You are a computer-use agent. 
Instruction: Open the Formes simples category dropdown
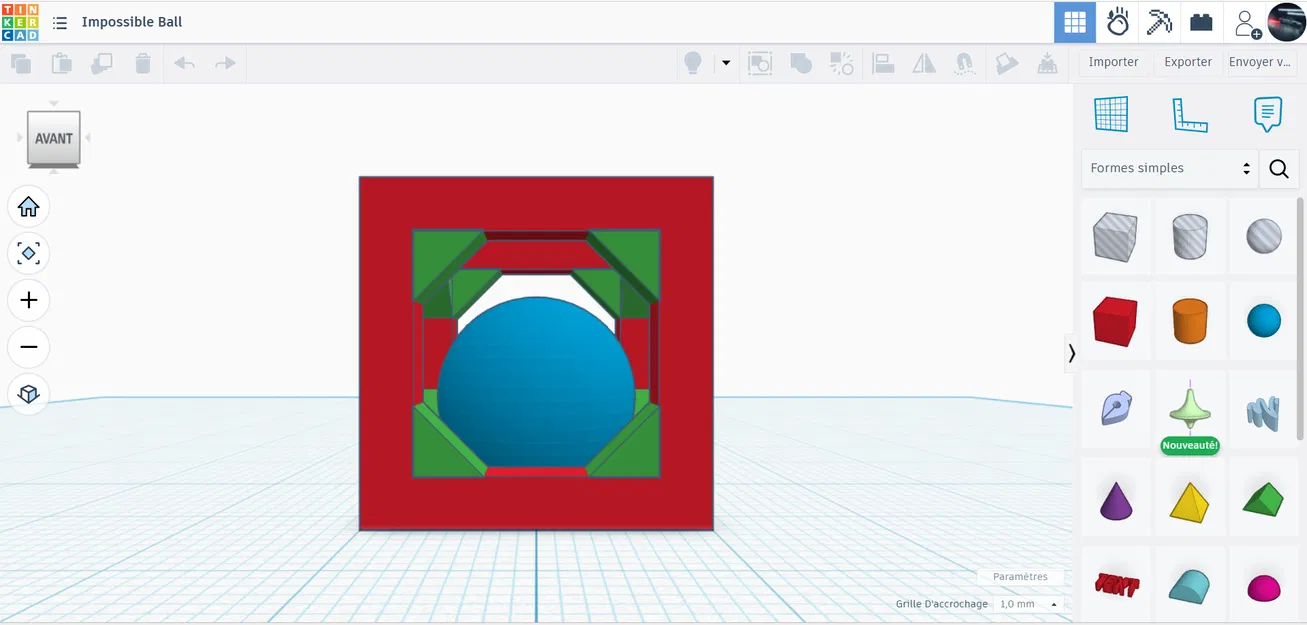[1168, 168]
